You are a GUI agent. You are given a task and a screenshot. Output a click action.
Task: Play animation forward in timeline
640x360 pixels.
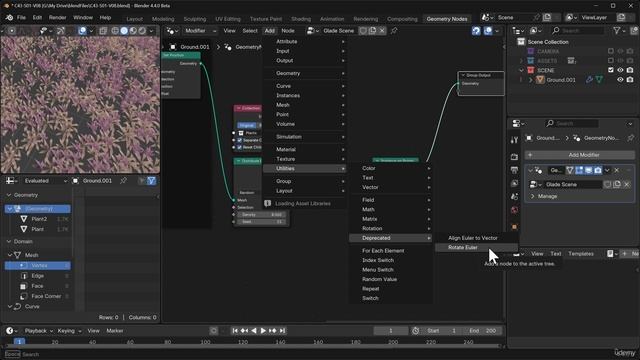[x=263, y=331]
